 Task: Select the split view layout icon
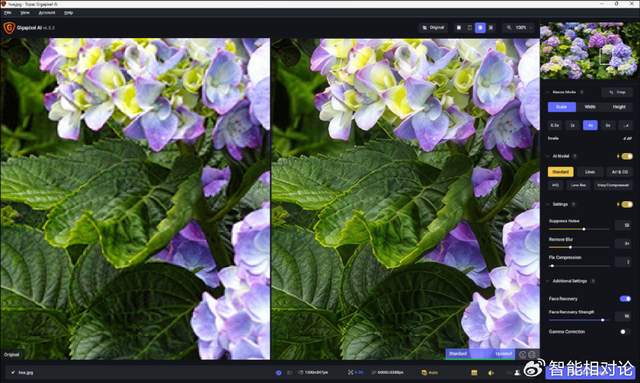[469, 28]
